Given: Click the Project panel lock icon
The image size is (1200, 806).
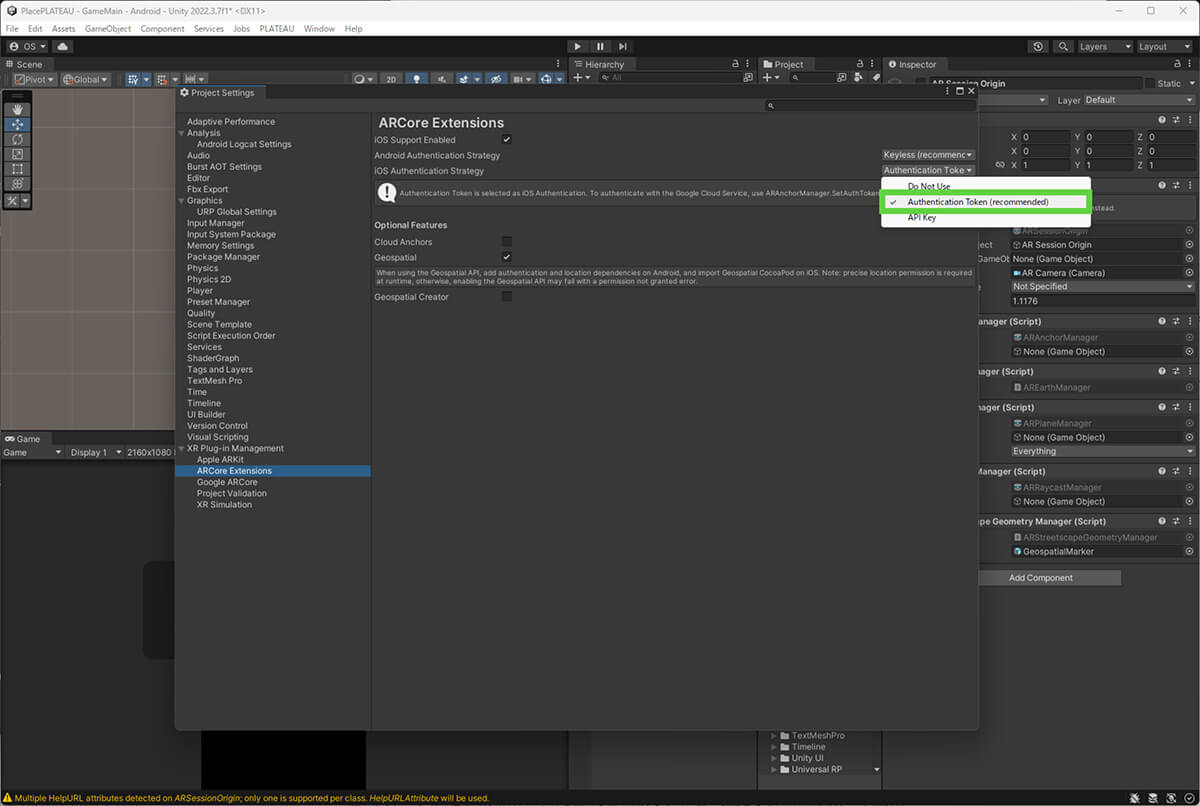Looking at the screenshot, I should [859, 64].
